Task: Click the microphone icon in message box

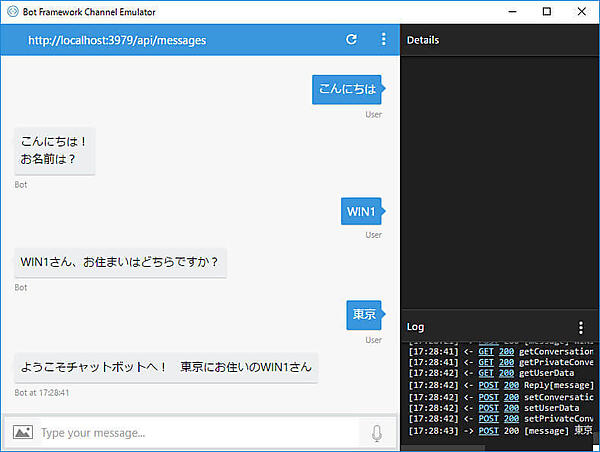Action: click(377, 433)
